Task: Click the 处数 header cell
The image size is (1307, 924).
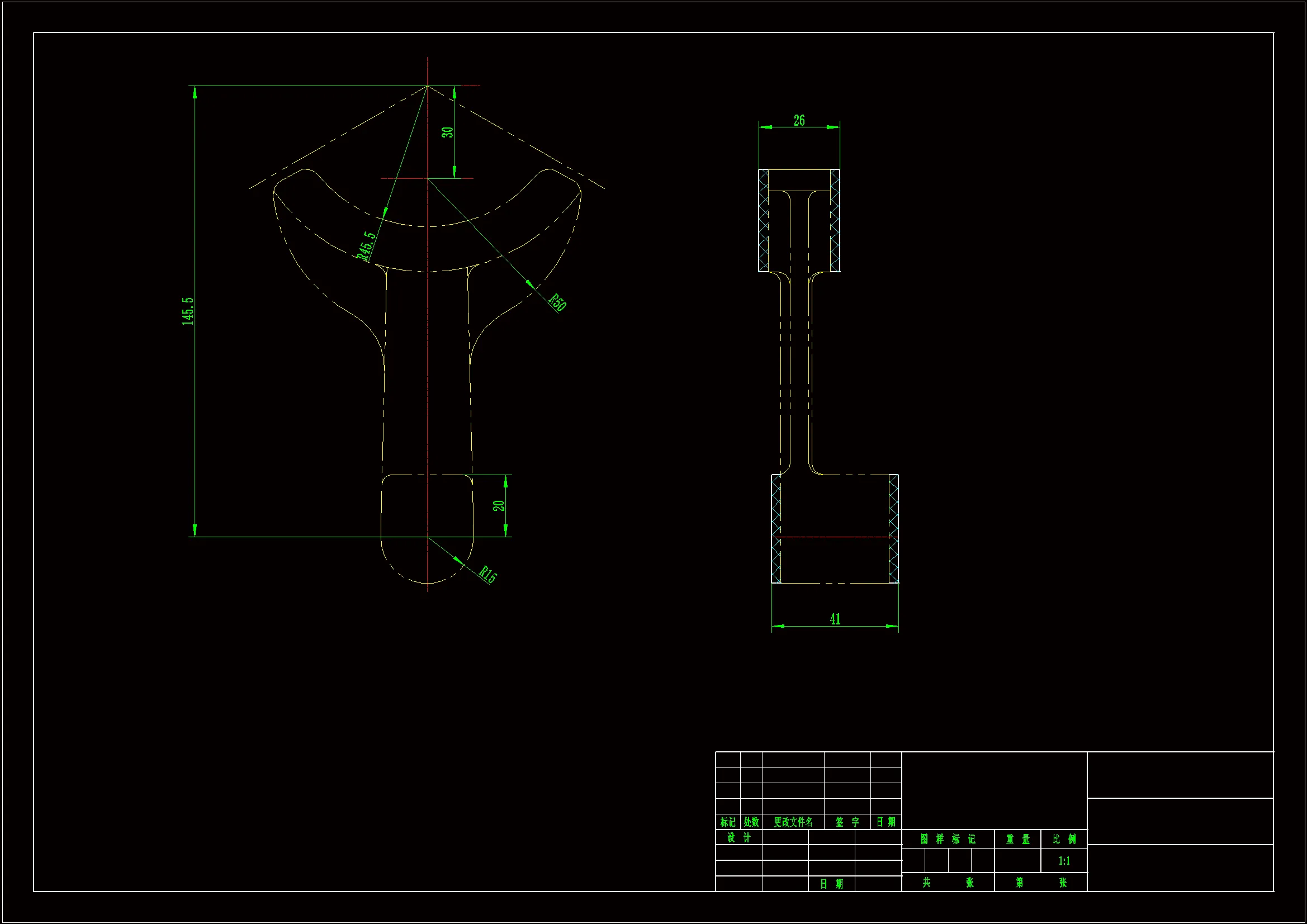Action: (751, 822)
